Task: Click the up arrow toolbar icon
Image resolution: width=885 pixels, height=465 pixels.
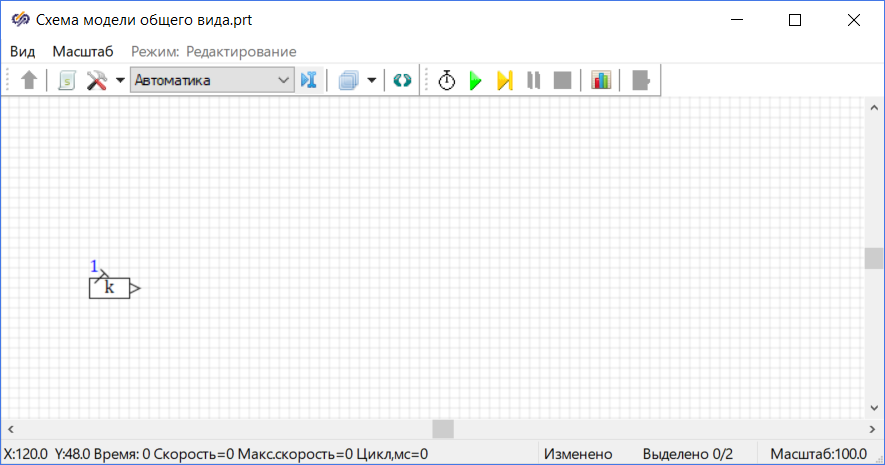Action: (x=29, y=81)
